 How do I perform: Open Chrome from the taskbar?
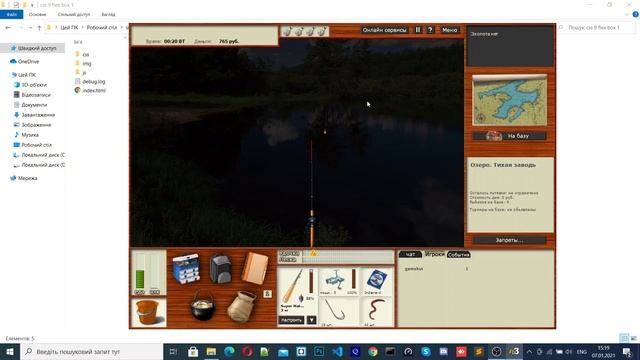pyautogui.click(x=373, y=351)
